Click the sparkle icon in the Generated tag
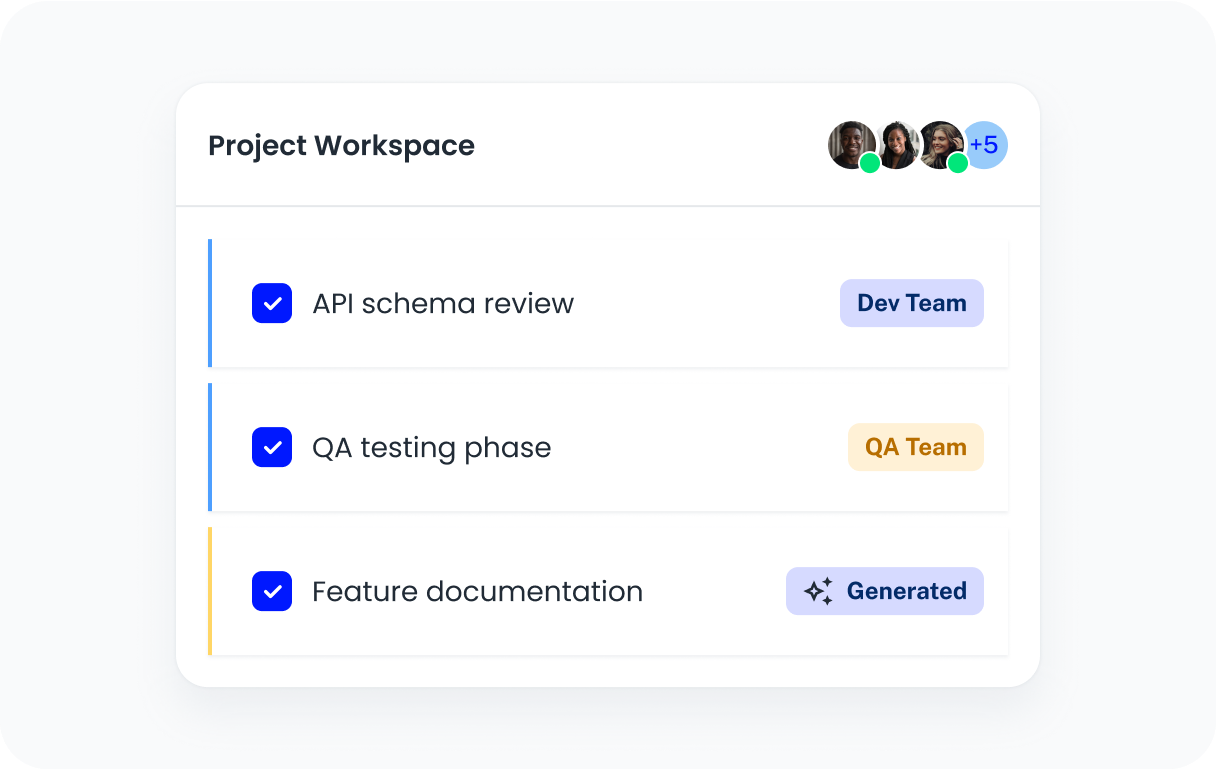Viewport: 1216px width, 769px height. [x=818, y=591]
